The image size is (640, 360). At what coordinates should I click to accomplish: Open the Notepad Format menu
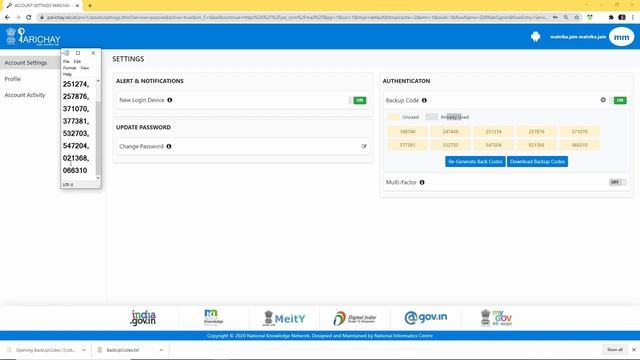point(69,68)
